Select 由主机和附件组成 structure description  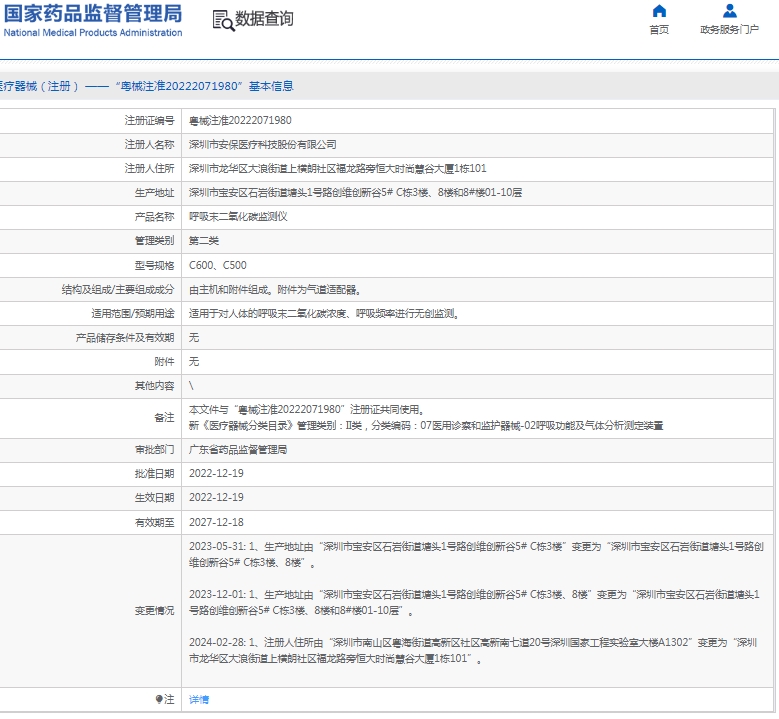pos(275,290)
